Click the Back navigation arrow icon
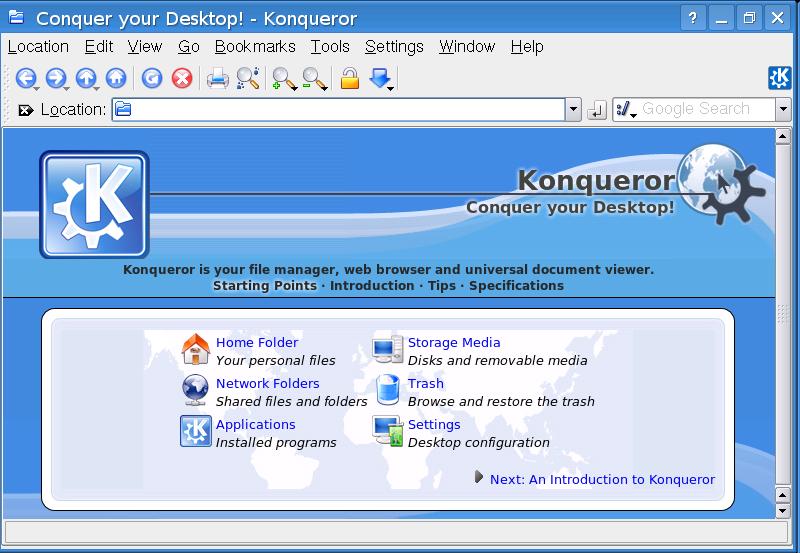This screenshot has width=800, height=553. click(x=25, y=78)
